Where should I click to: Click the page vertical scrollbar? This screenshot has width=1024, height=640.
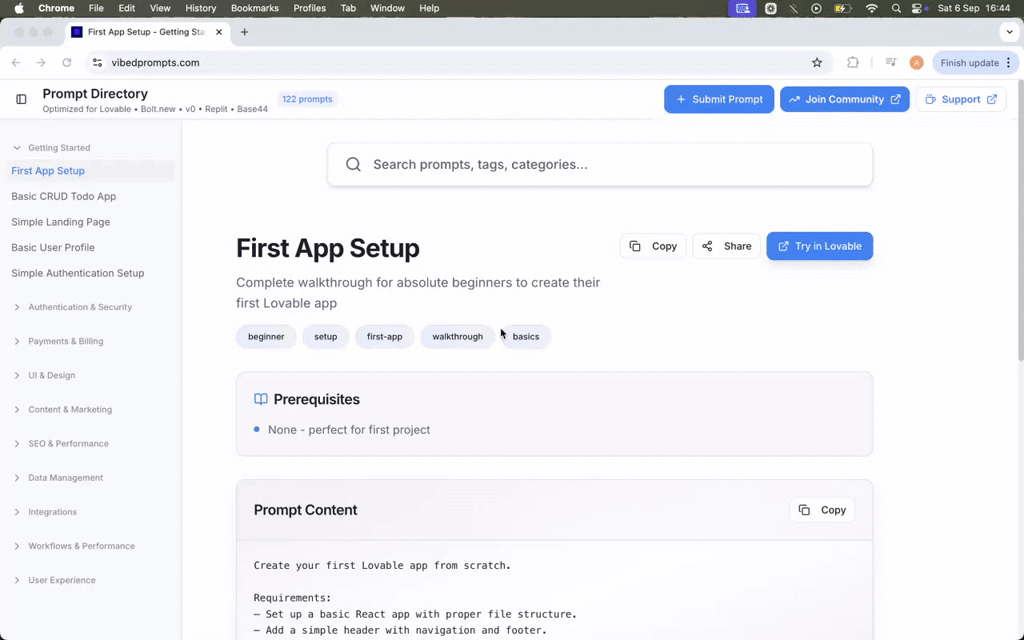[1021, 222]
